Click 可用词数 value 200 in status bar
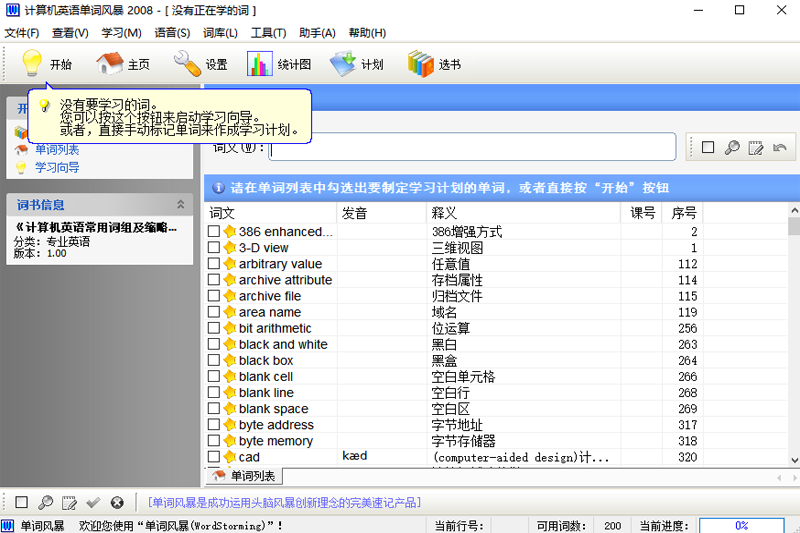This screenshot has height=533, width=800. (612, 526)
